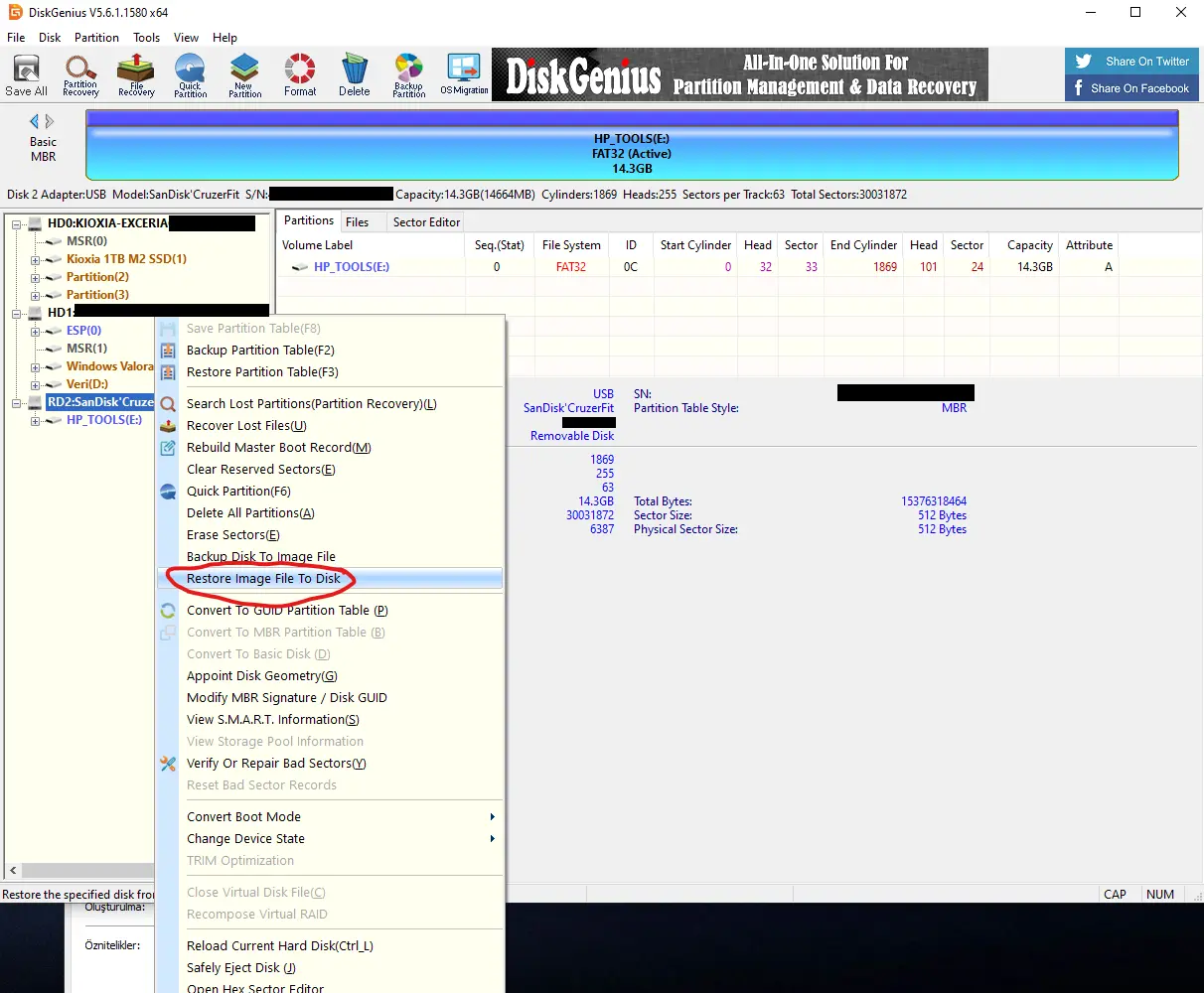The width and height of the screenshot is (1204, 993).
Task: Click the Volume Label column header
Action: [370, 245]
